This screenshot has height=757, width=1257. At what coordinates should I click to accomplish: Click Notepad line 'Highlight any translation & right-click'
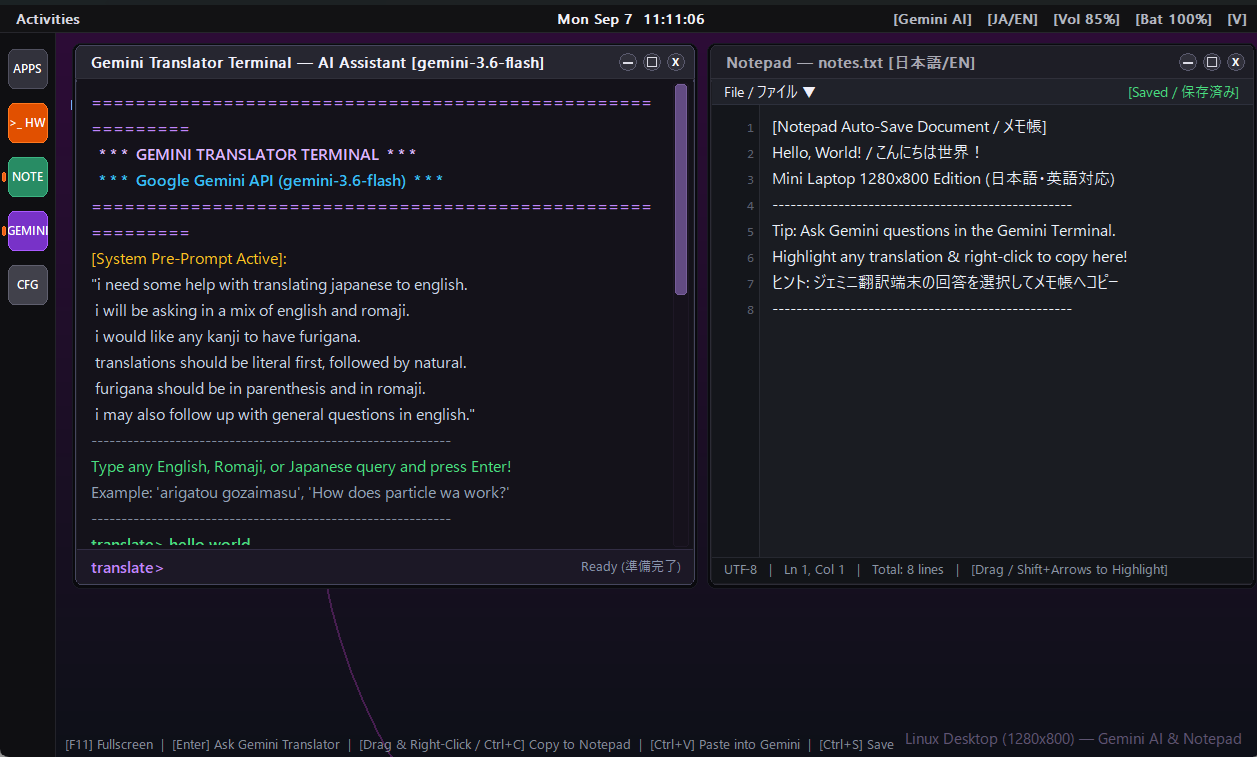pos(949,257)
